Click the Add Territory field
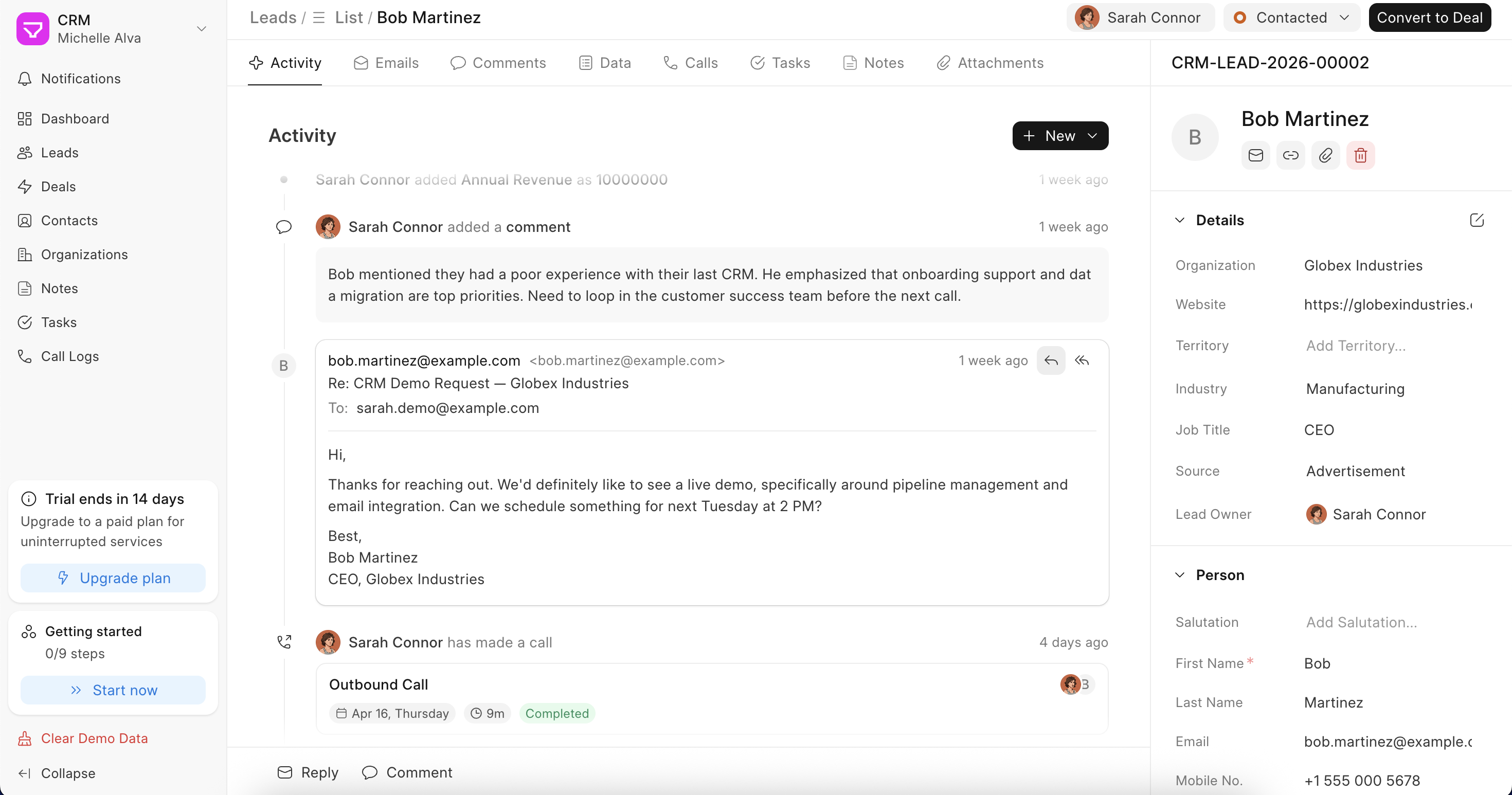Viewport: 1512px width, 795px height. coord(1356,346)
